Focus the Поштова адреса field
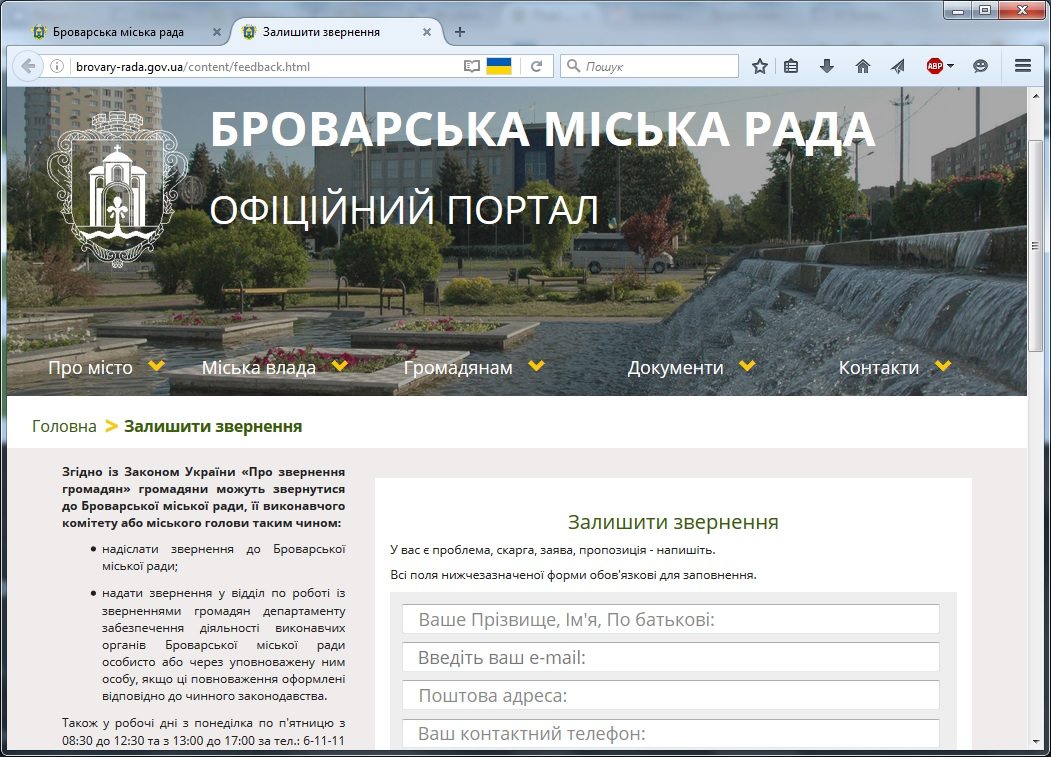The height and width of the screenshot is (757, 1051). coord(671,695)
